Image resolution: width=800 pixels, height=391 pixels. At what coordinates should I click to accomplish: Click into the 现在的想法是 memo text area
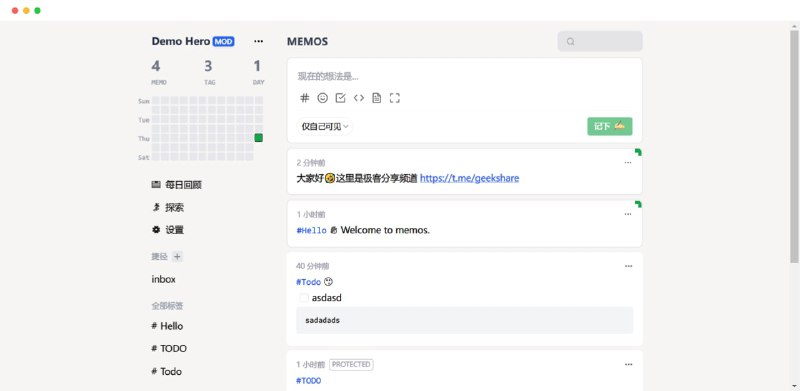click(x=464, y=77)
